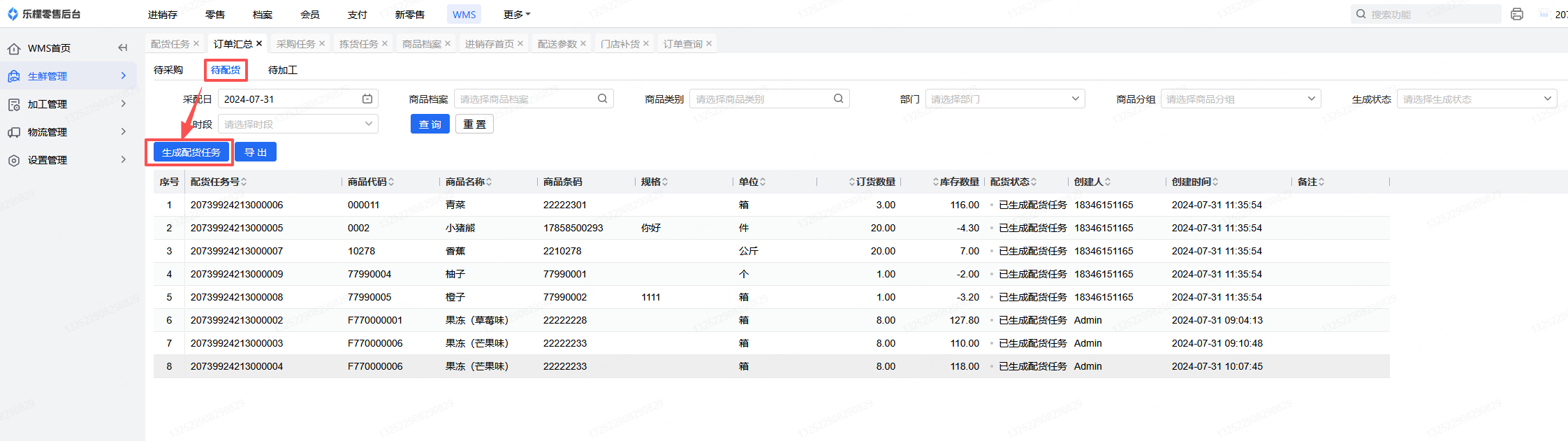
Task: Open the 部门 dropdown
Action: click(1005, 99)
